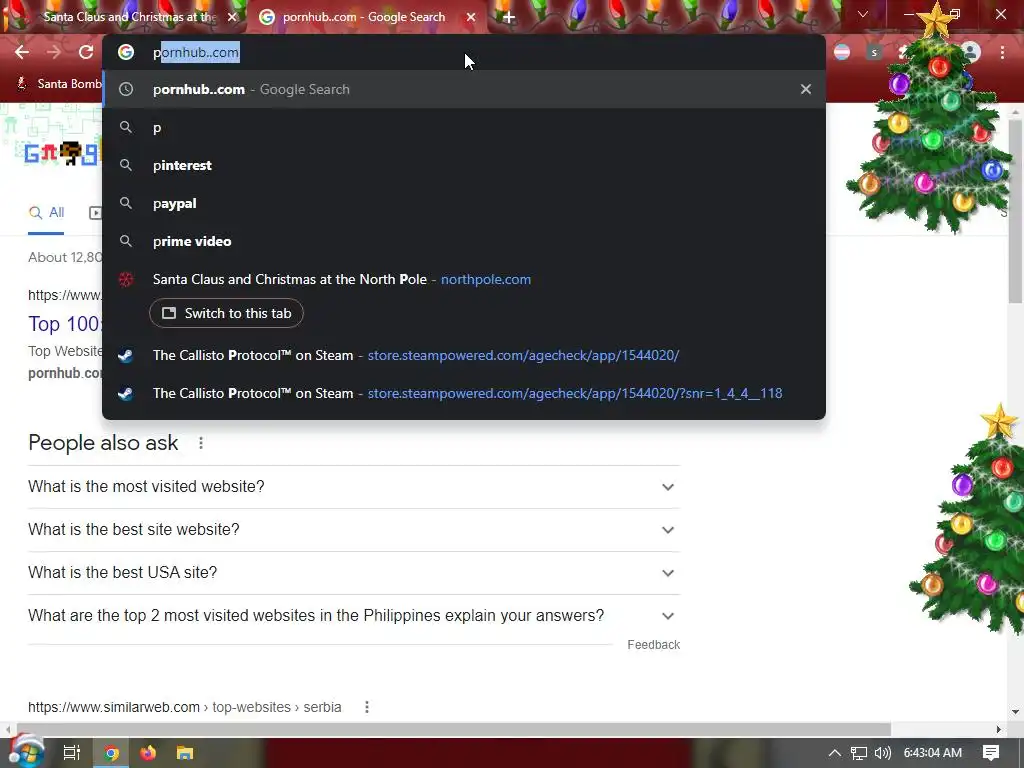Open the 'Top 100' search result title
Viewport: 1024px width, 768px height.
(x=65, y=324)
